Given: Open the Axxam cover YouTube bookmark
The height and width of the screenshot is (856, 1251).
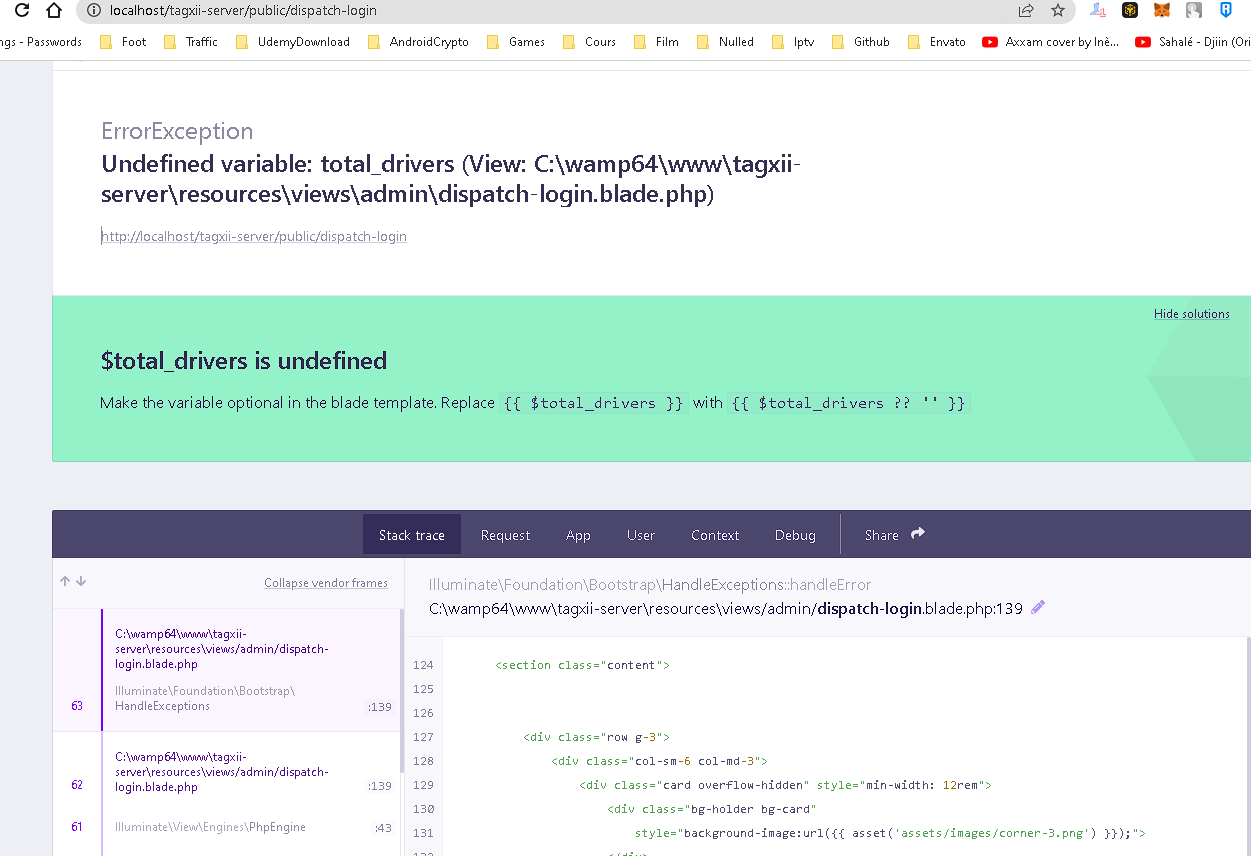Looking at the screenshot, I should pyautogui.click(x=1051, y=42).
